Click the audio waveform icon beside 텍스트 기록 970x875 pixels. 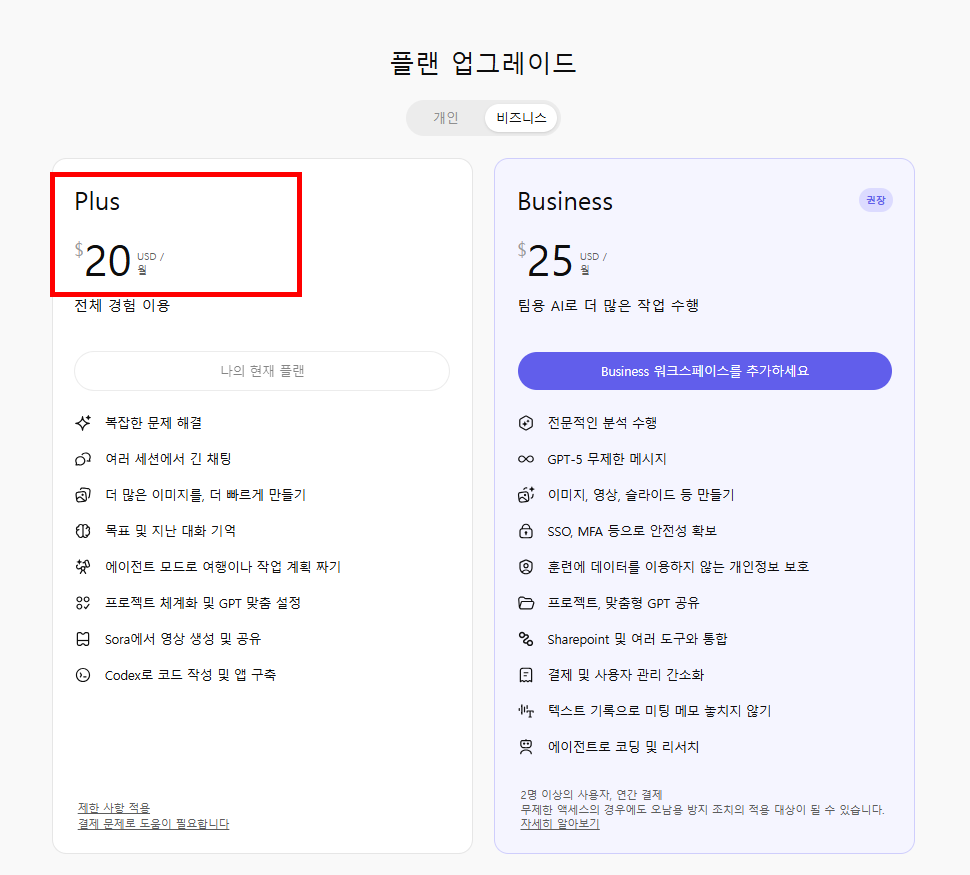[526, 711]
